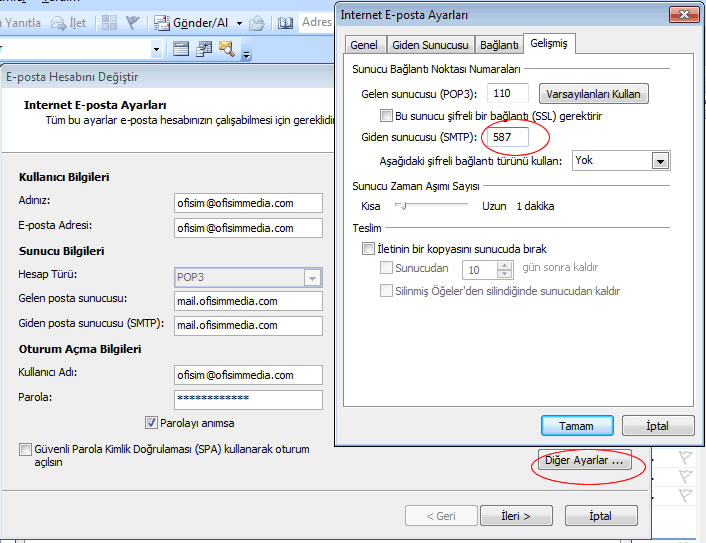Click the Gelen posta sunucusu field
The width and height of the screenshot is (706, 543).
pyautogui.click(x=248, y=301)
